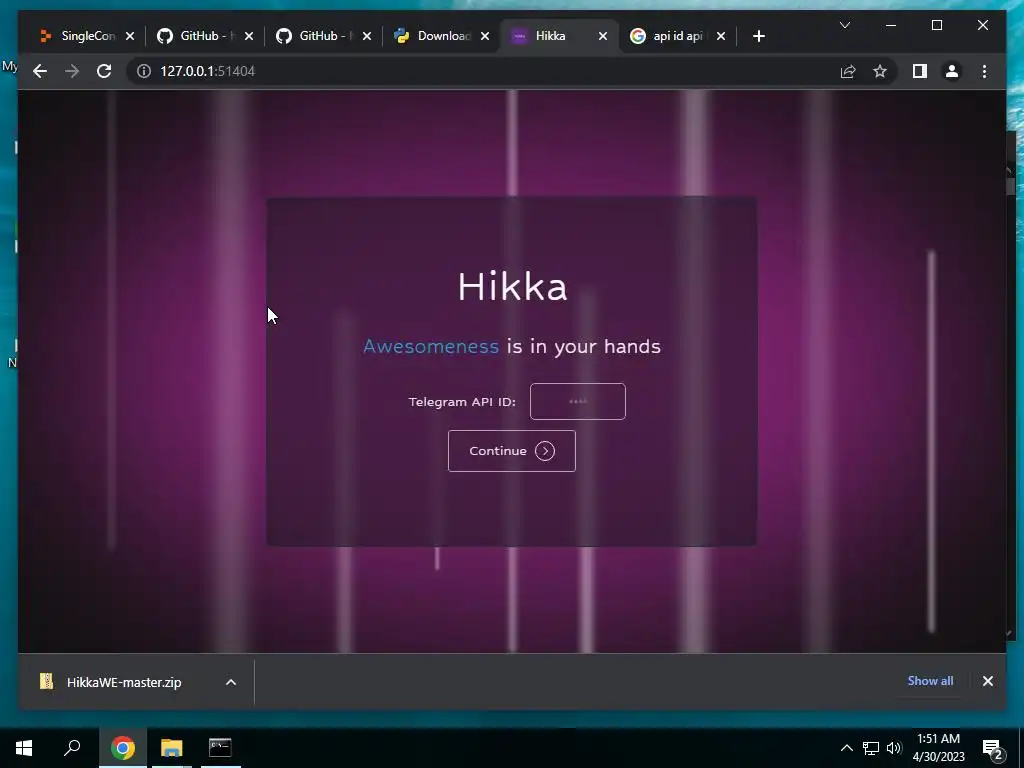Open the volume tray icon
The height and width of the screenshot is (768, 1024).
pos(894,748)
